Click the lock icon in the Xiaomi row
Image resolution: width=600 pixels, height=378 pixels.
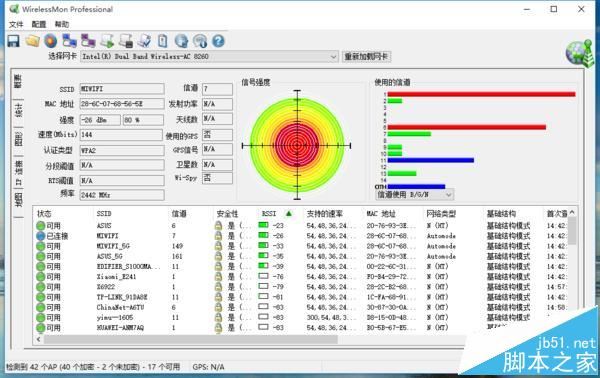point(218,277)
